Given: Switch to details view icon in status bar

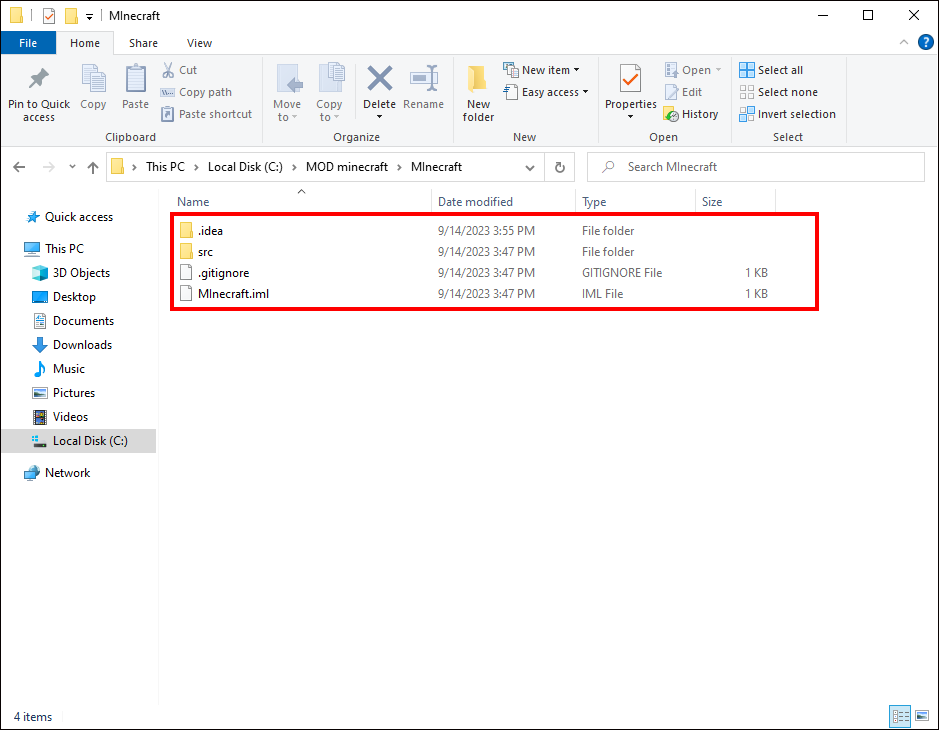Looking at the screenshot, I should coord(900,716).
